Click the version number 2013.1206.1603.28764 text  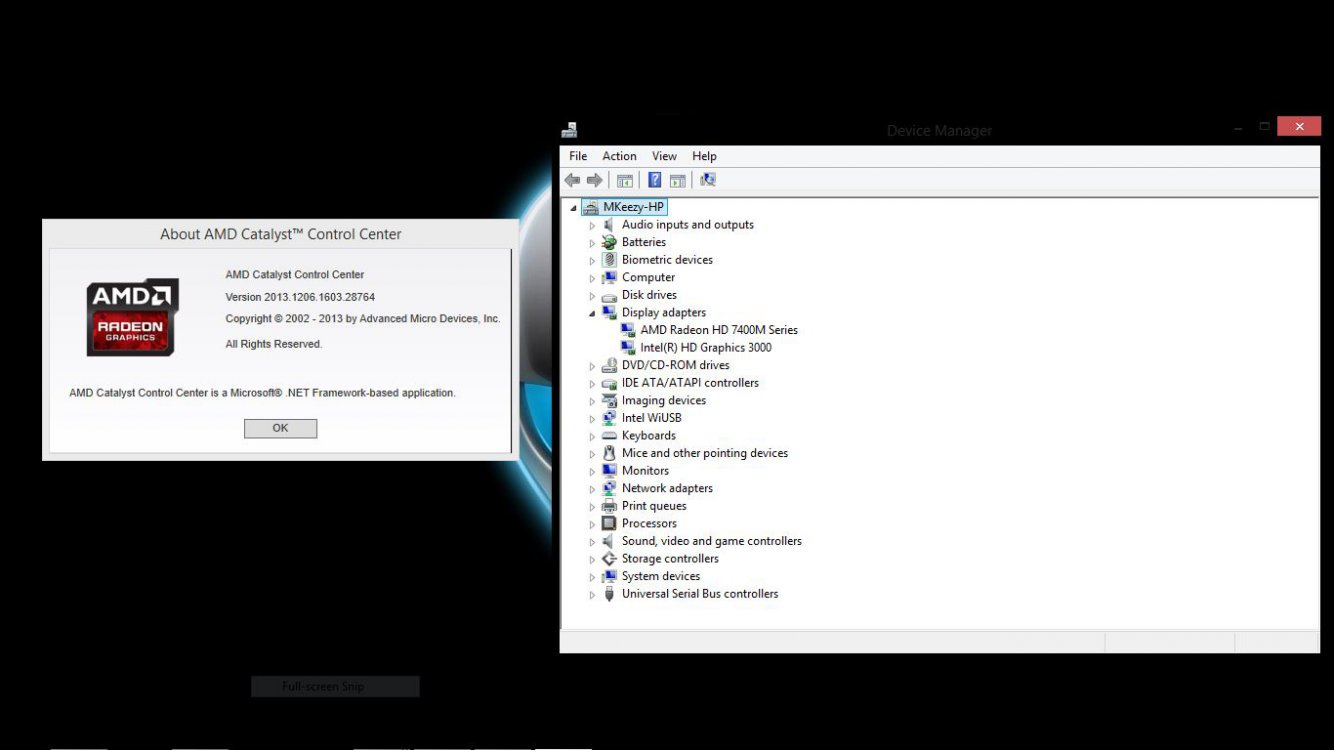click(319, 297)
